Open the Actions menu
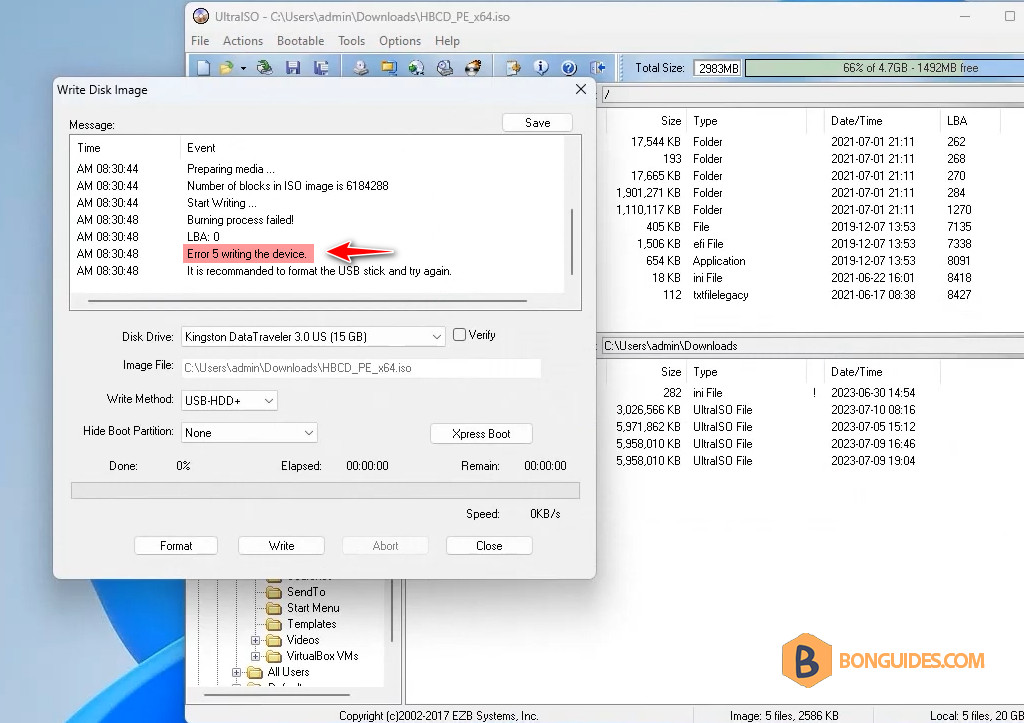Screen dimensions: 1024x723 click(x=243, y=40)
